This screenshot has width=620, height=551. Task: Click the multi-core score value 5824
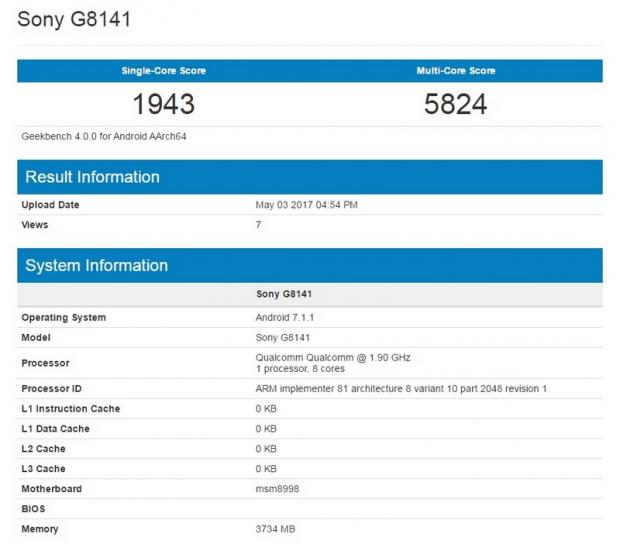coord(455,104)
